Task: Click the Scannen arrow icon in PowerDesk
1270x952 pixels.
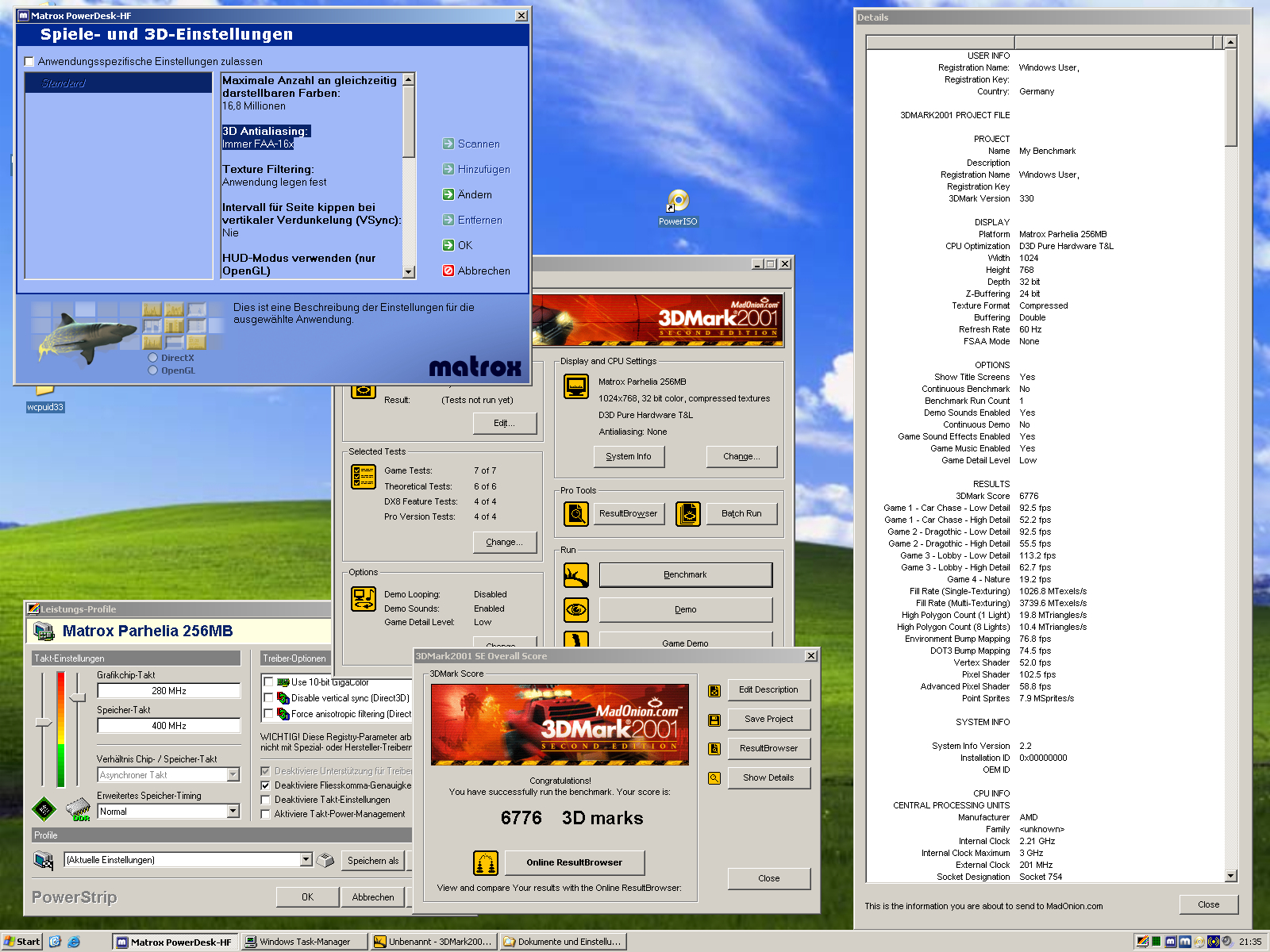Action: (448, 144)
